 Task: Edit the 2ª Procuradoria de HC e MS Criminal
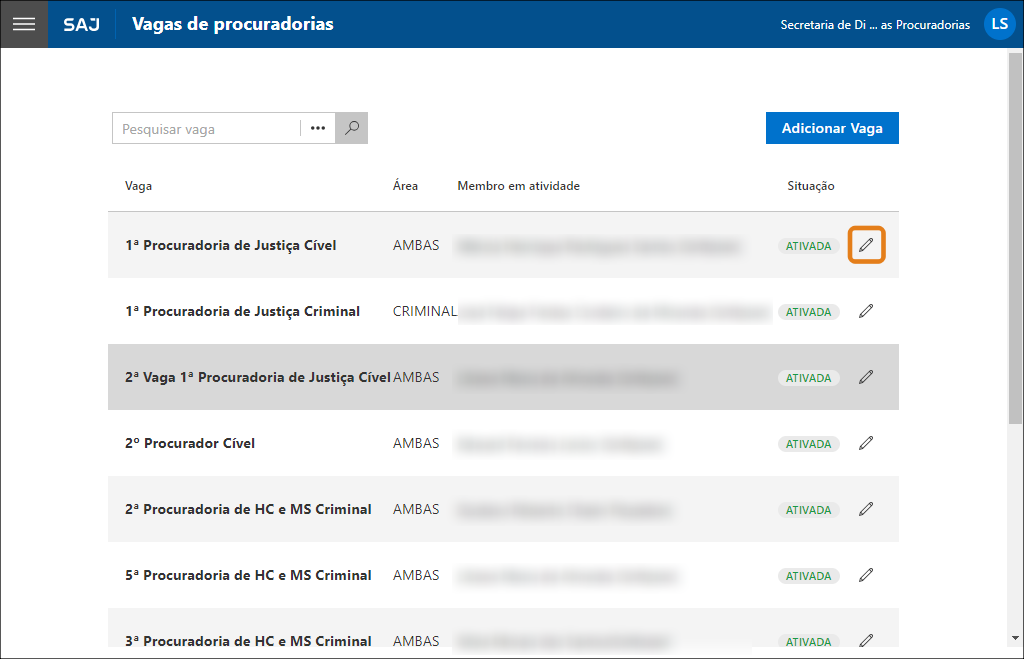click(866, 509)
